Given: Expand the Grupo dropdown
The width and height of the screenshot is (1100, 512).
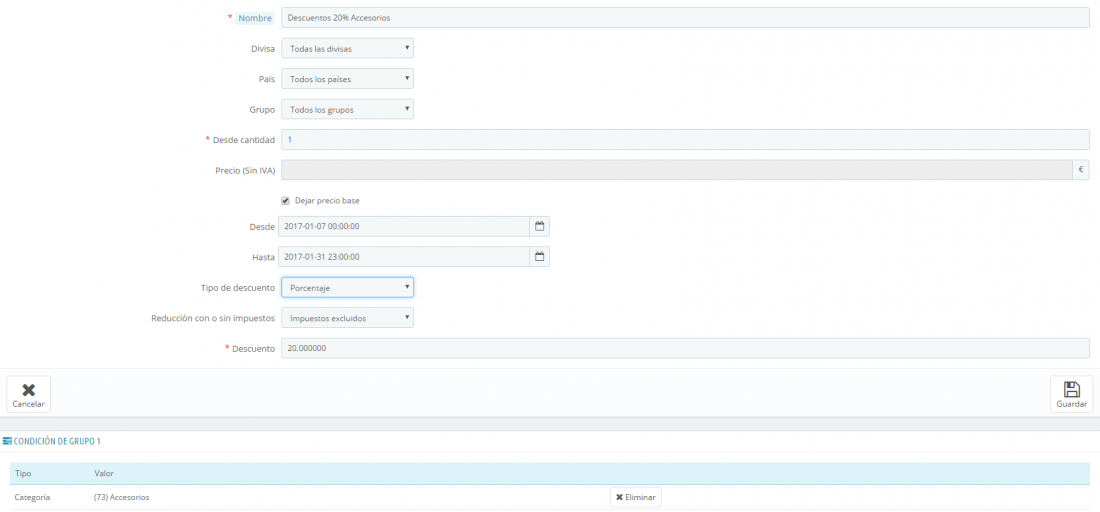Looking at the screenshot, I should [347, 109].
